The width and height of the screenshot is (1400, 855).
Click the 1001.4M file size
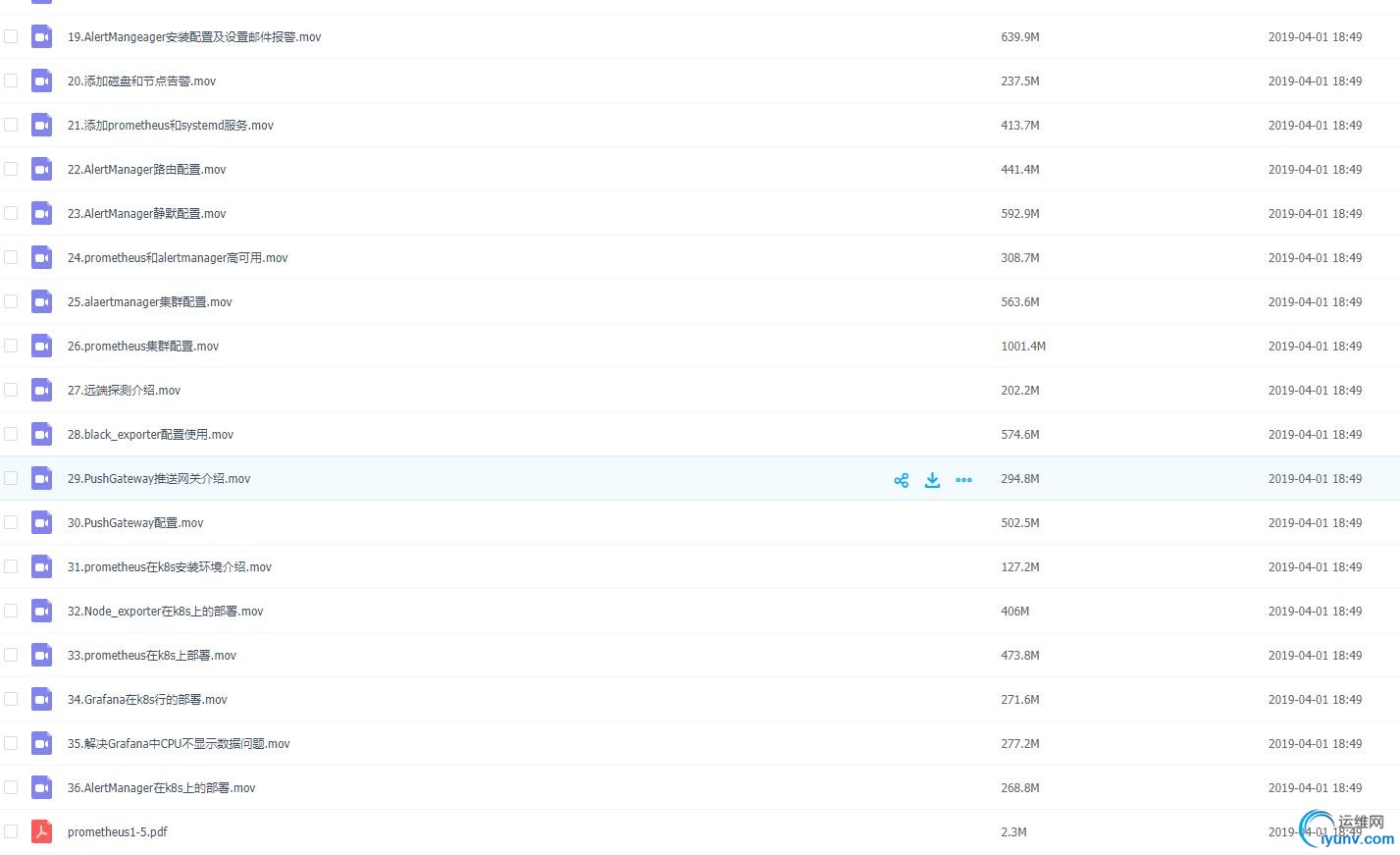[x=1023, y=347]
